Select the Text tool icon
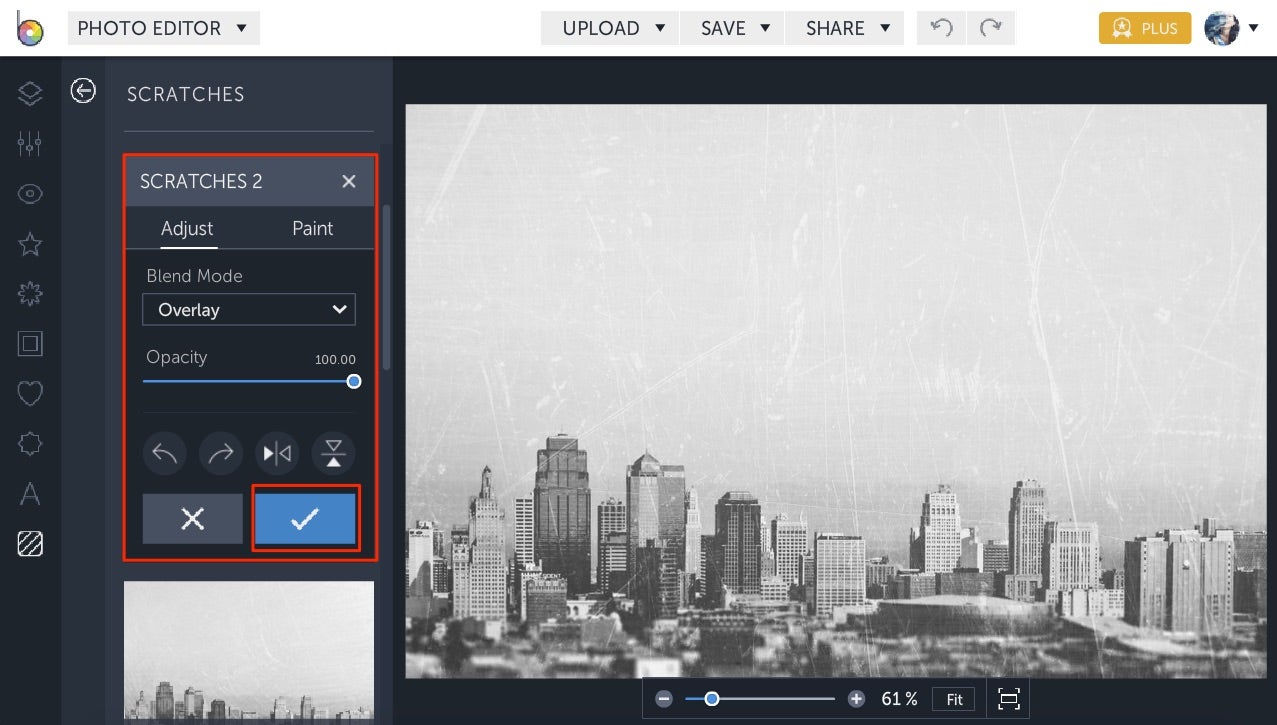Viewport: 1277px width, 725px height. (x=29, y=493)
